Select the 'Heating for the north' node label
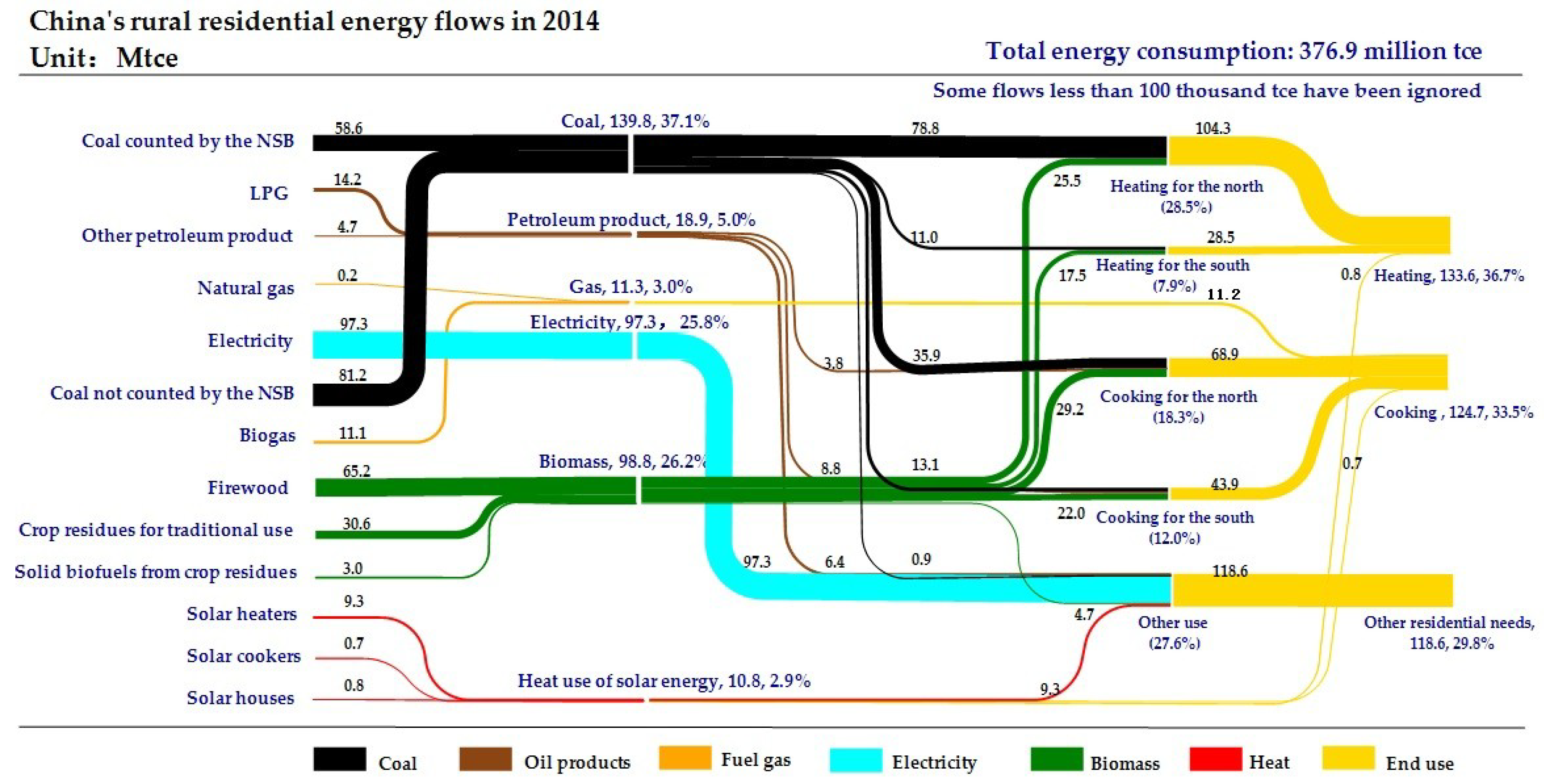This screenshot has width=1544, height=784. pos(1186,186)
